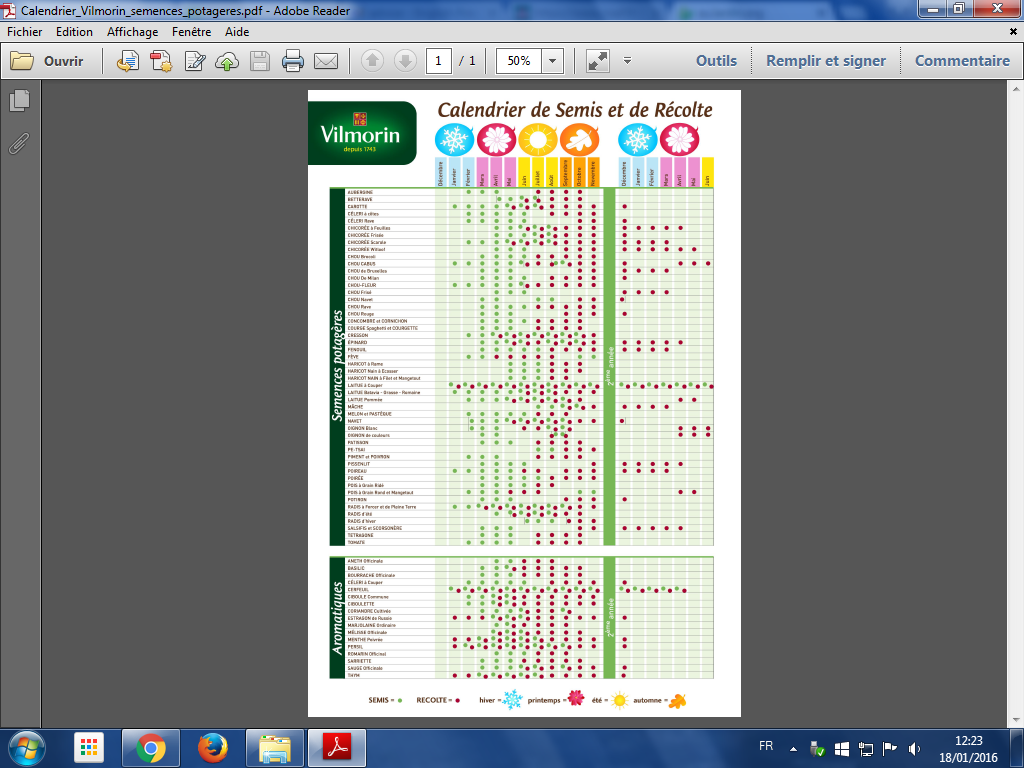Open the Remplir et signer pane
Image resolution: width=1024 pixels, height=768 pixels.
(x=825, y=61)
